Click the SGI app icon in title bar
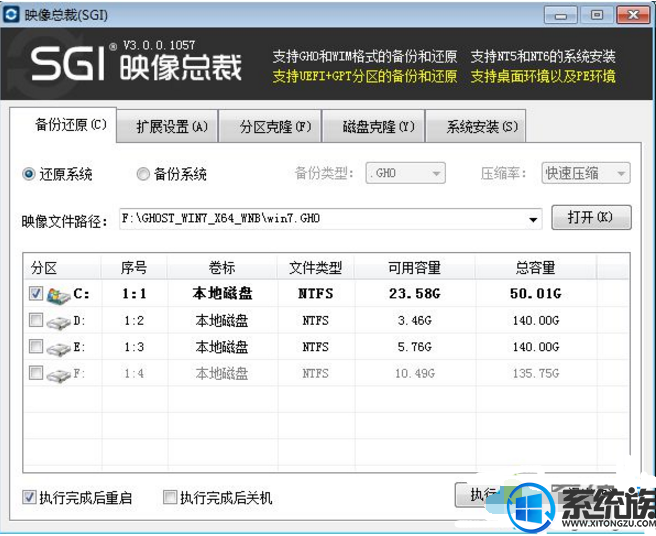The width and height of the screenshot is (656, 536). click(11, 15)
